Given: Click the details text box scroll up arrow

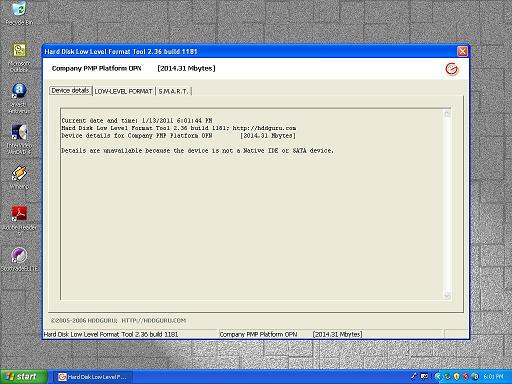Looking at the screenshot, I should [447, 114].
